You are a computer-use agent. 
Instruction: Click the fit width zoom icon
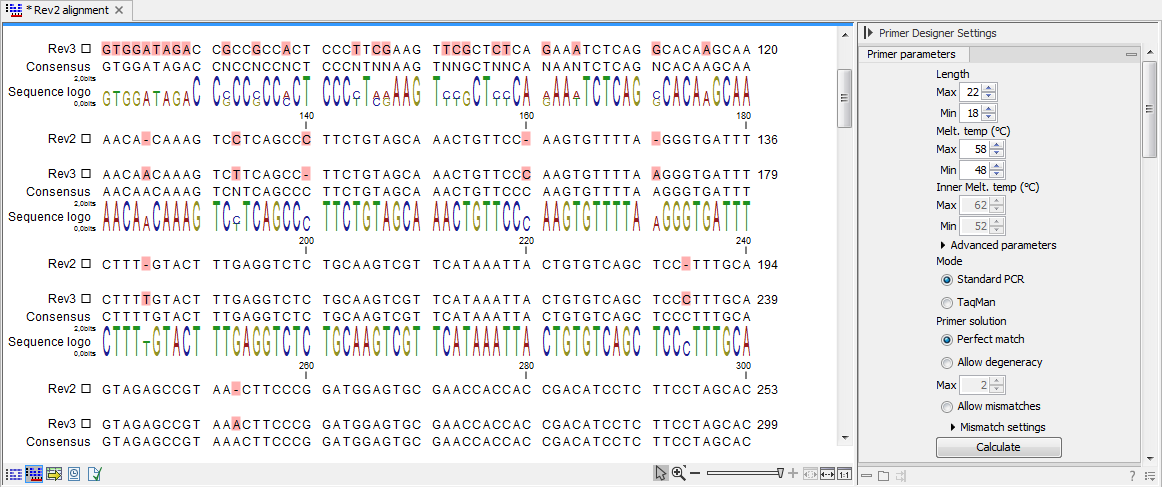[x=827, y=474]
